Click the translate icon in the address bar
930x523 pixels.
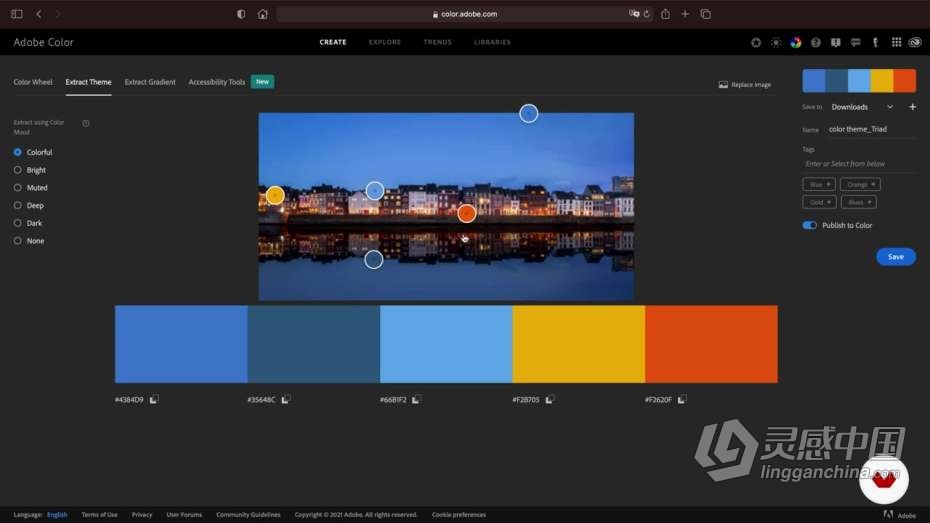point(634,14)
